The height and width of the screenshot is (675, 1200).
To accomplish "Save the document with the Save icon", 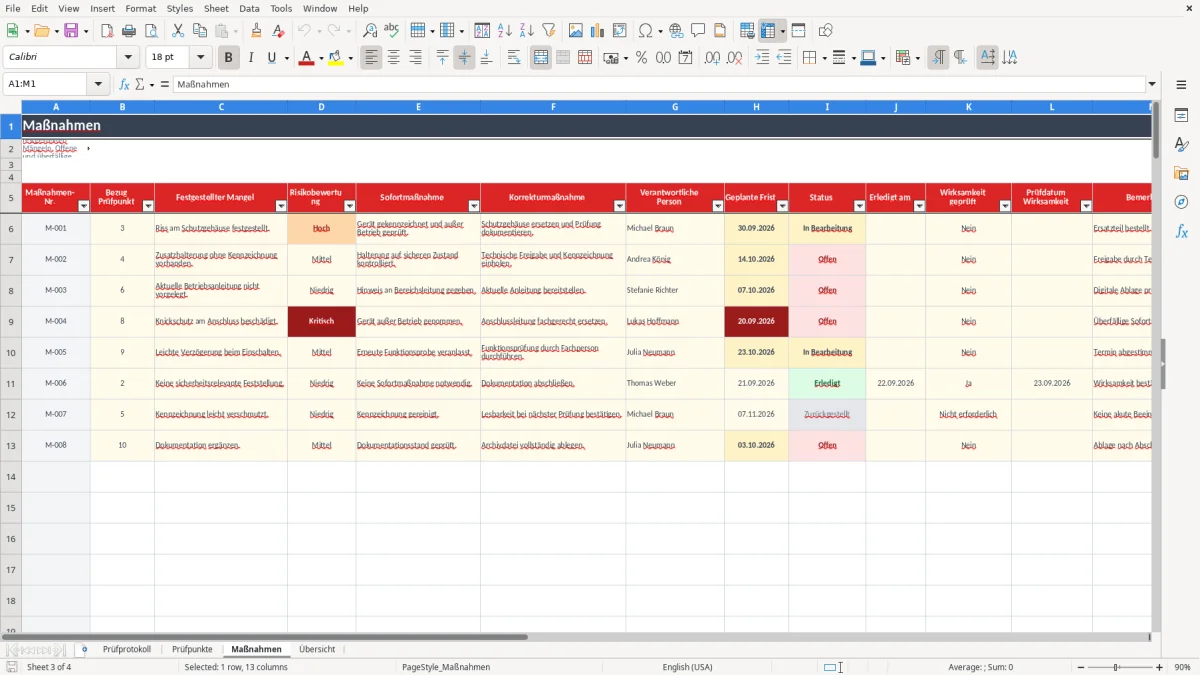I will [x=71, y=31].
